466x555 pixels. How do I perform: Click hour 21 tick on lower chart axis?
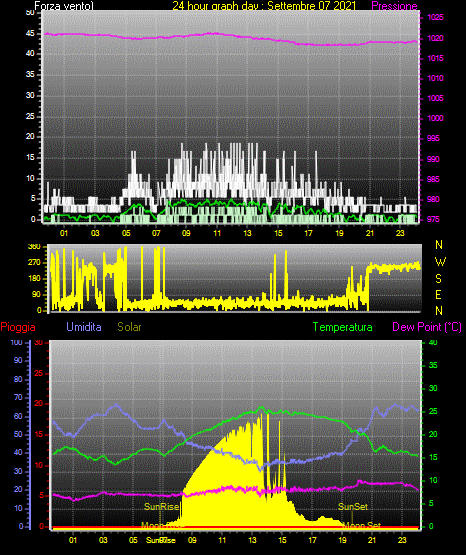372,540
